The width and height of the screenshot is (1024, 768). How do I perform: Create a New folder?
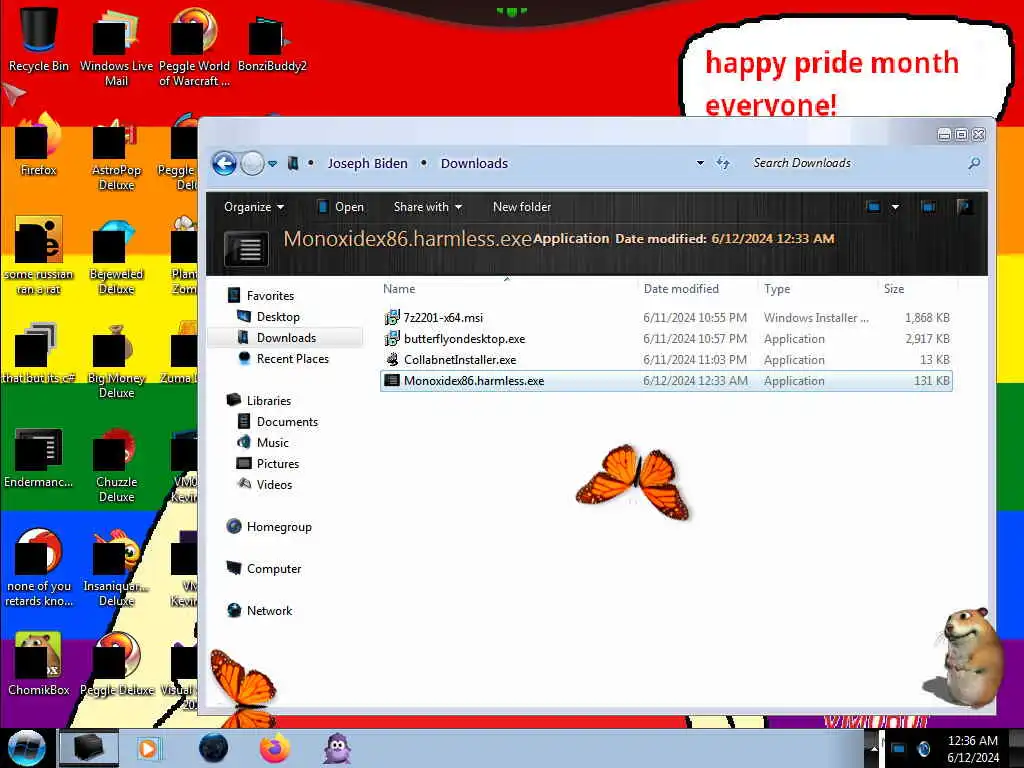point(522,207)
